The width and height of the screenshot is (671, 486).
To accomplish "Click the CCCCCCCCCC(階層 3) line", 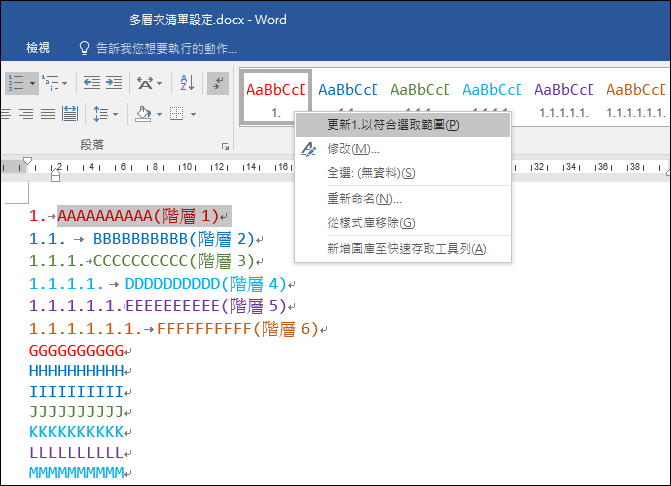I will click(174, 261).
